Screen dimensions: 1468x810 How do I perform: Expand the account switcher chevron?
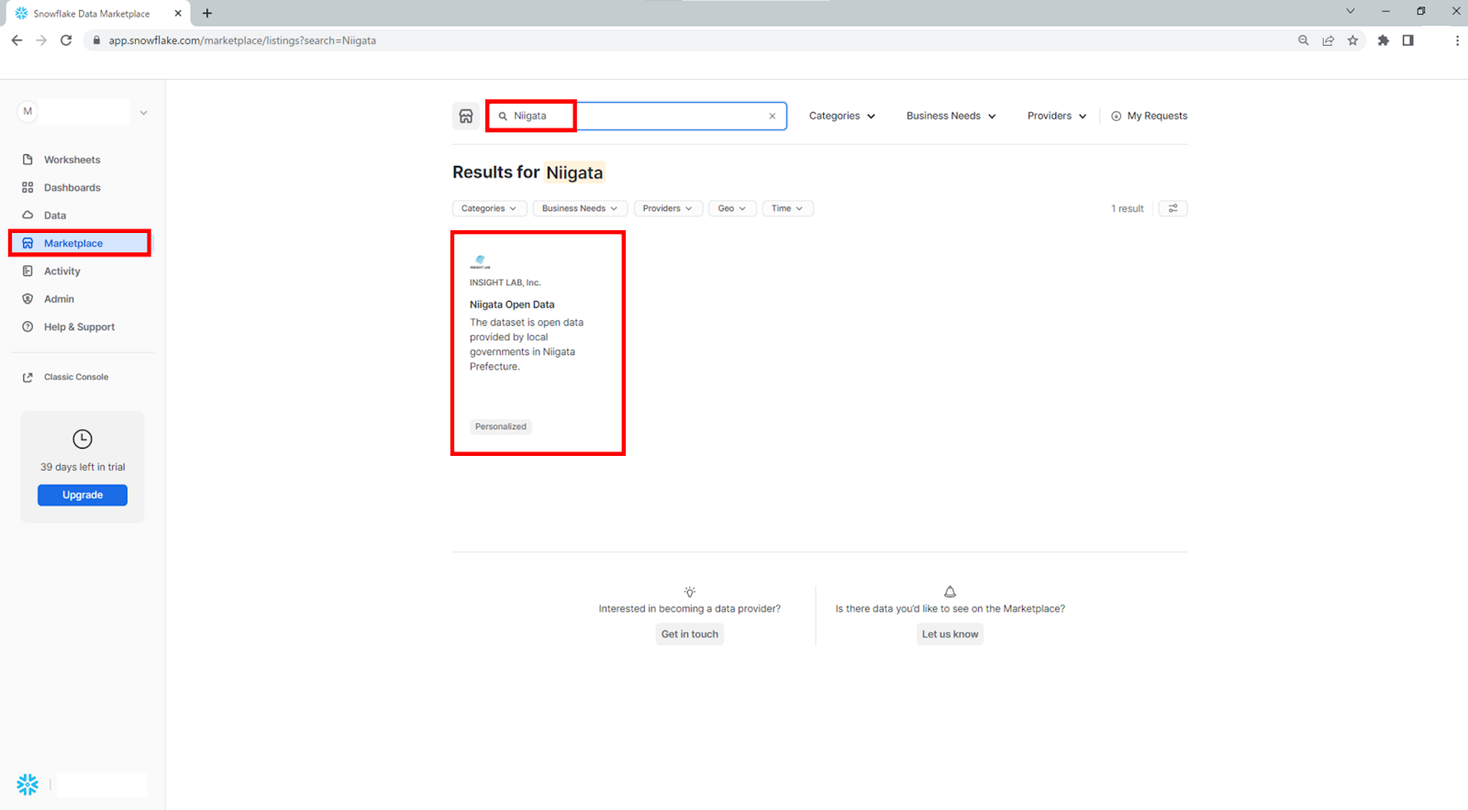coord(143,113)
